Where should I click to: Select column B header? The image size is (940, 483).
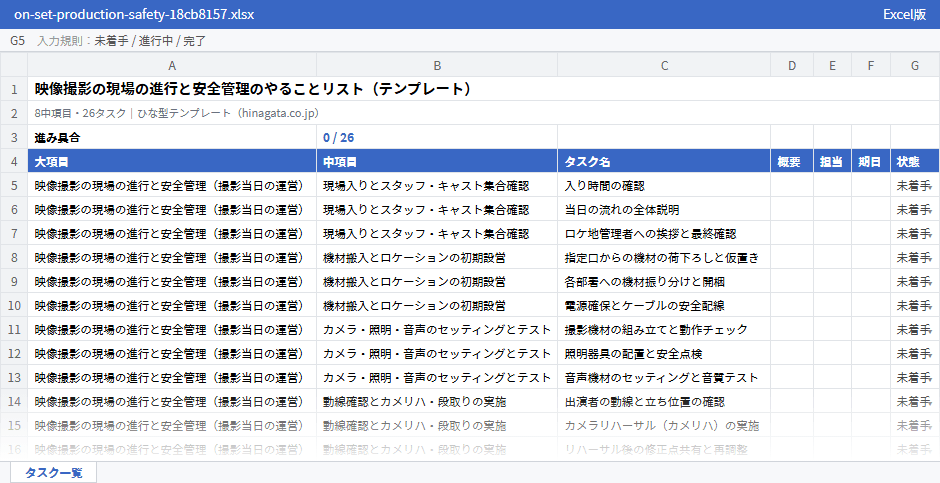(437, 65)
